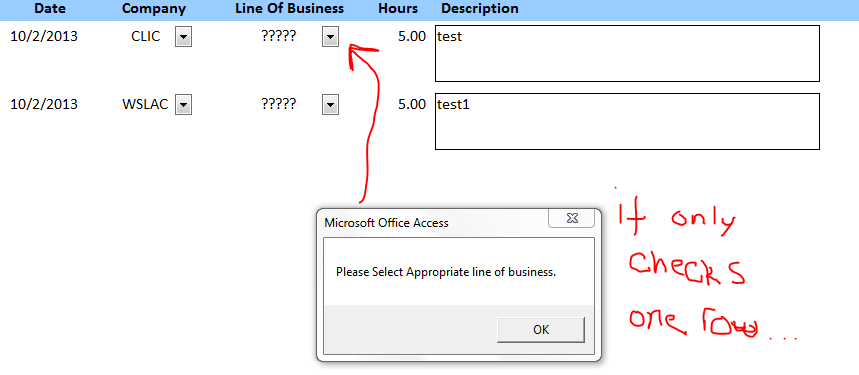Click the Company column header
The width and height of the screenshot is (859, 375).
coord(154,9)
